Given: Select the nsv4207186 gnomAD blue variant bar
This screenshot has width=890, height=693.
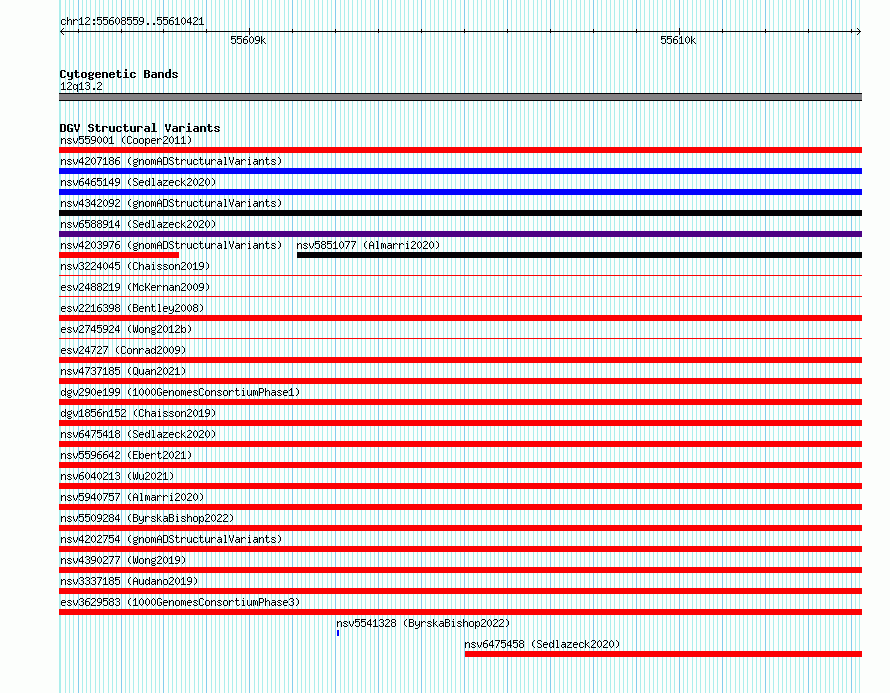Looking at the screenshot, I should 460,171.
